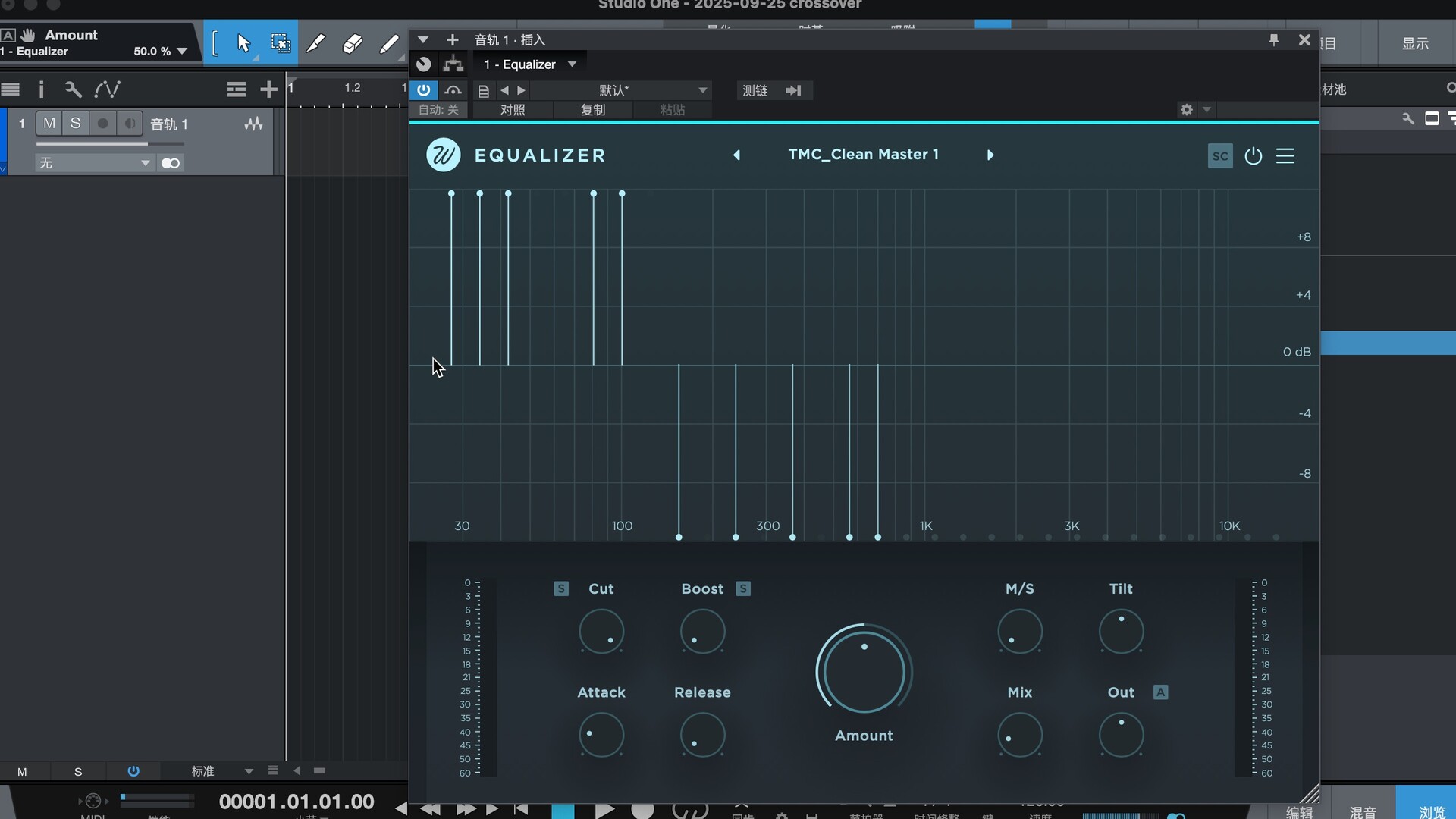1456x819 pixels.
Task: Open the equalizer hamburger menu
Action: pyautogui.click(x=1285, y=155)
